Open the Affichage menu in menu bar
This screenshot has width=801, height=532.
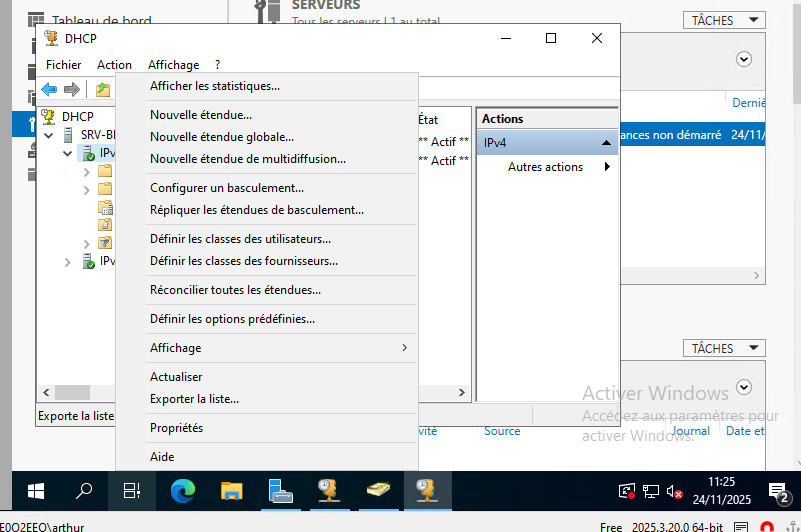174,65
